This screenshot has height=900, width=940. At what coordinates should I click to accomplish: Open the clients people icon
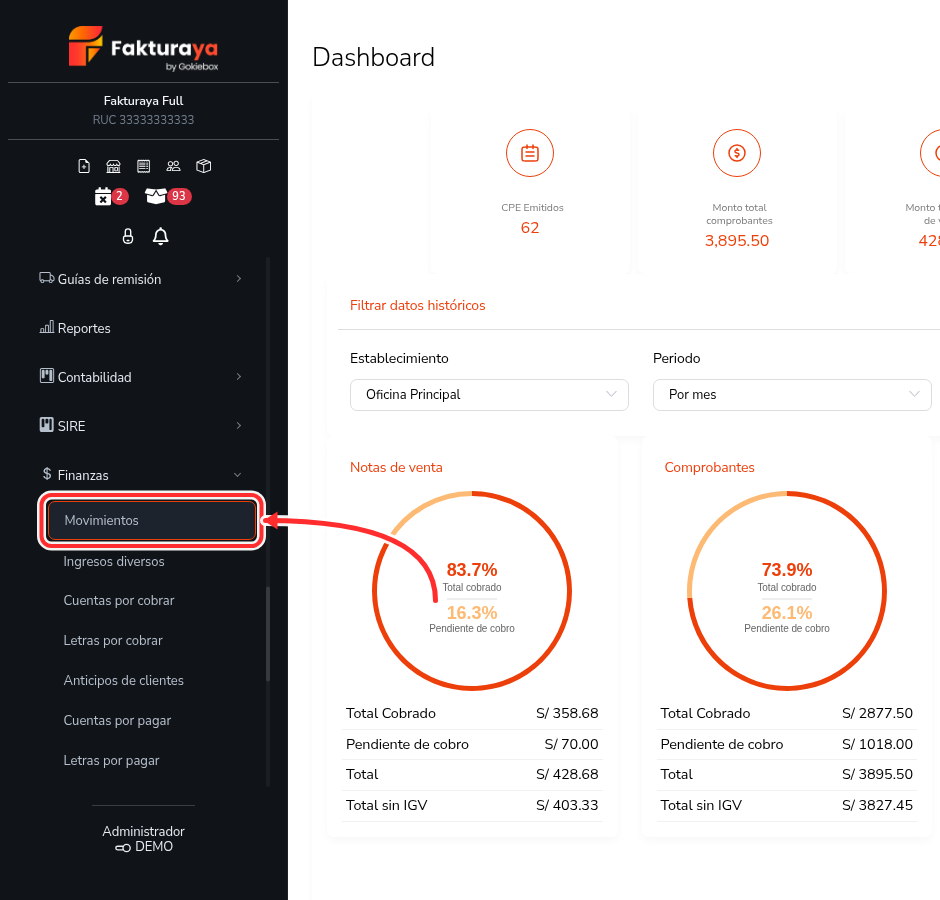pyautogui.click(x=173, y=166)
